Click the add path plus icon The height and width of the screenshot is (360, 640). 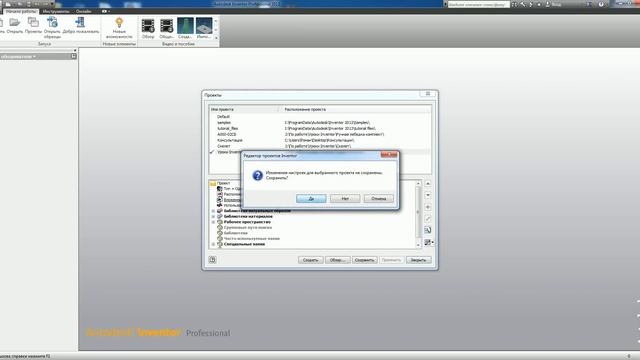pos(428,207)
